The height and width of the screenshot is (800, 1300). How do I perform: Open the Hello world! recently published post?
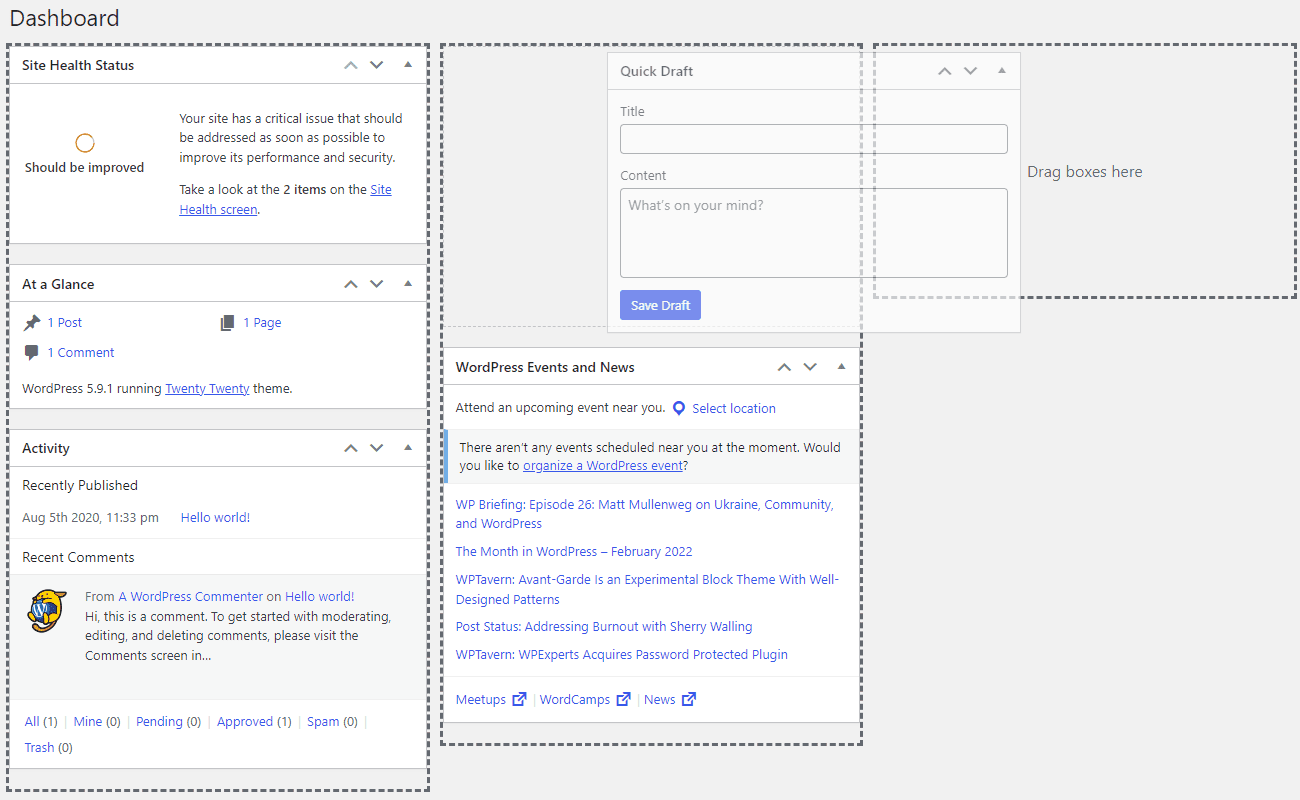tap(215, 518)
